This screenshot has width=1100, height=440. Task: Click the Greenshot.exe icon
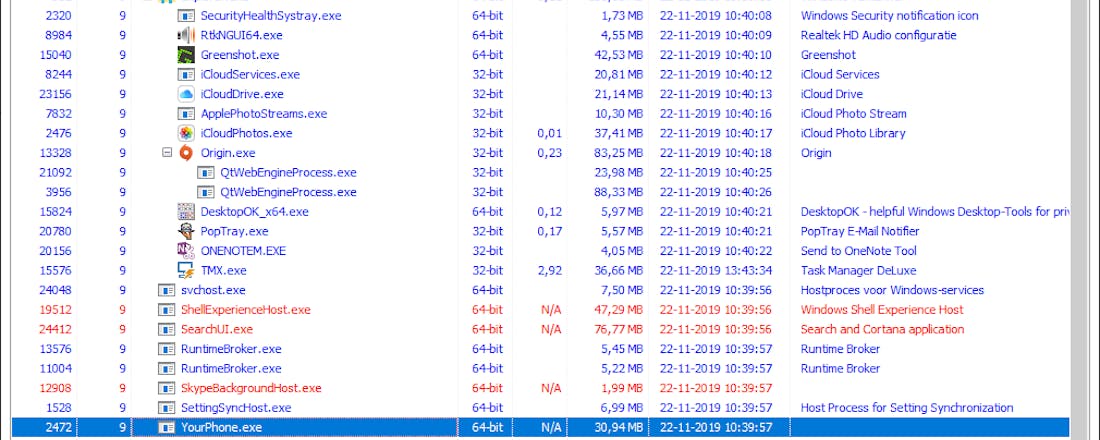[186, 55]
